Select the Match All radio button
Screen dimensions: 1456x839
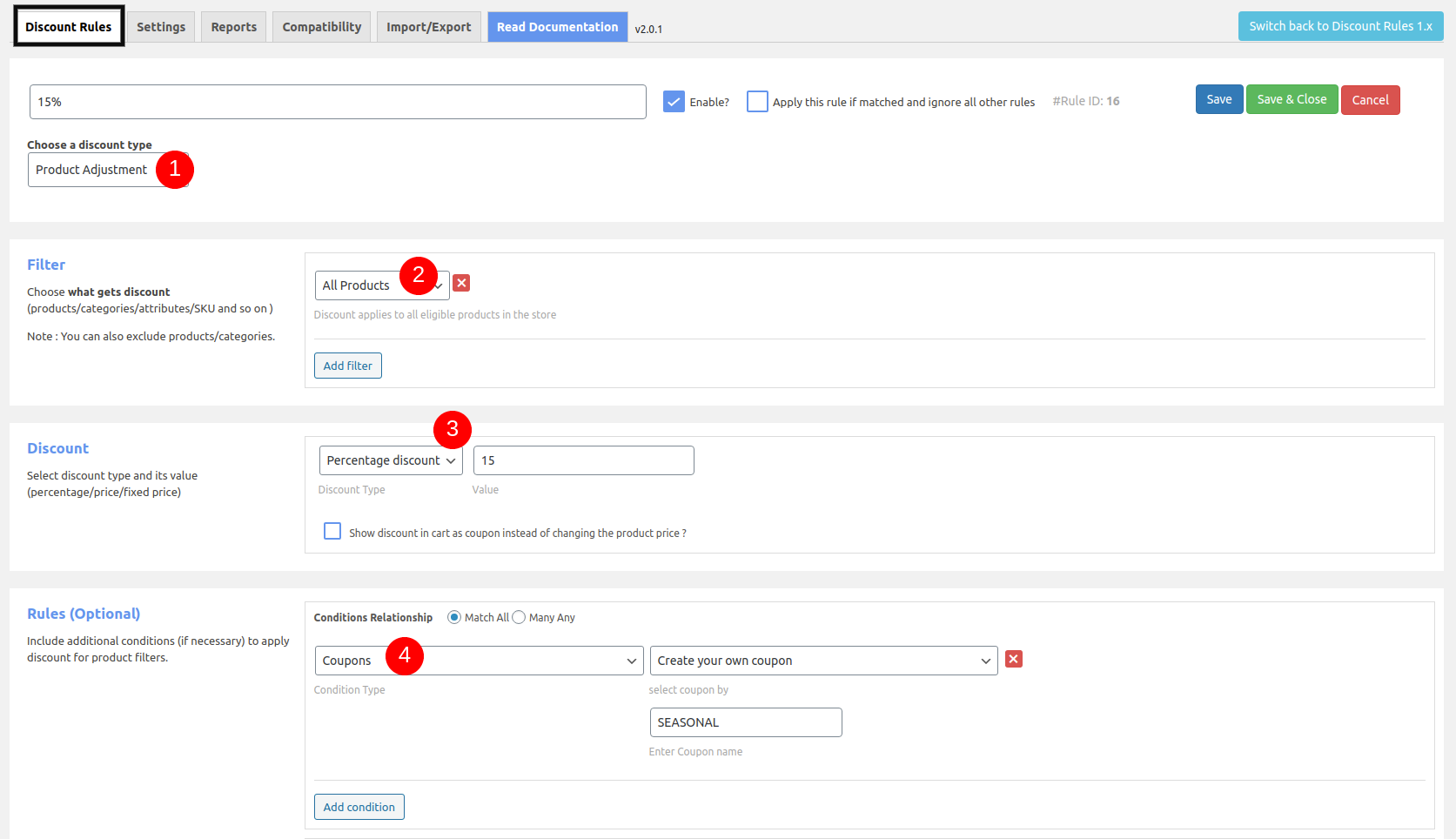click(454, 617)
